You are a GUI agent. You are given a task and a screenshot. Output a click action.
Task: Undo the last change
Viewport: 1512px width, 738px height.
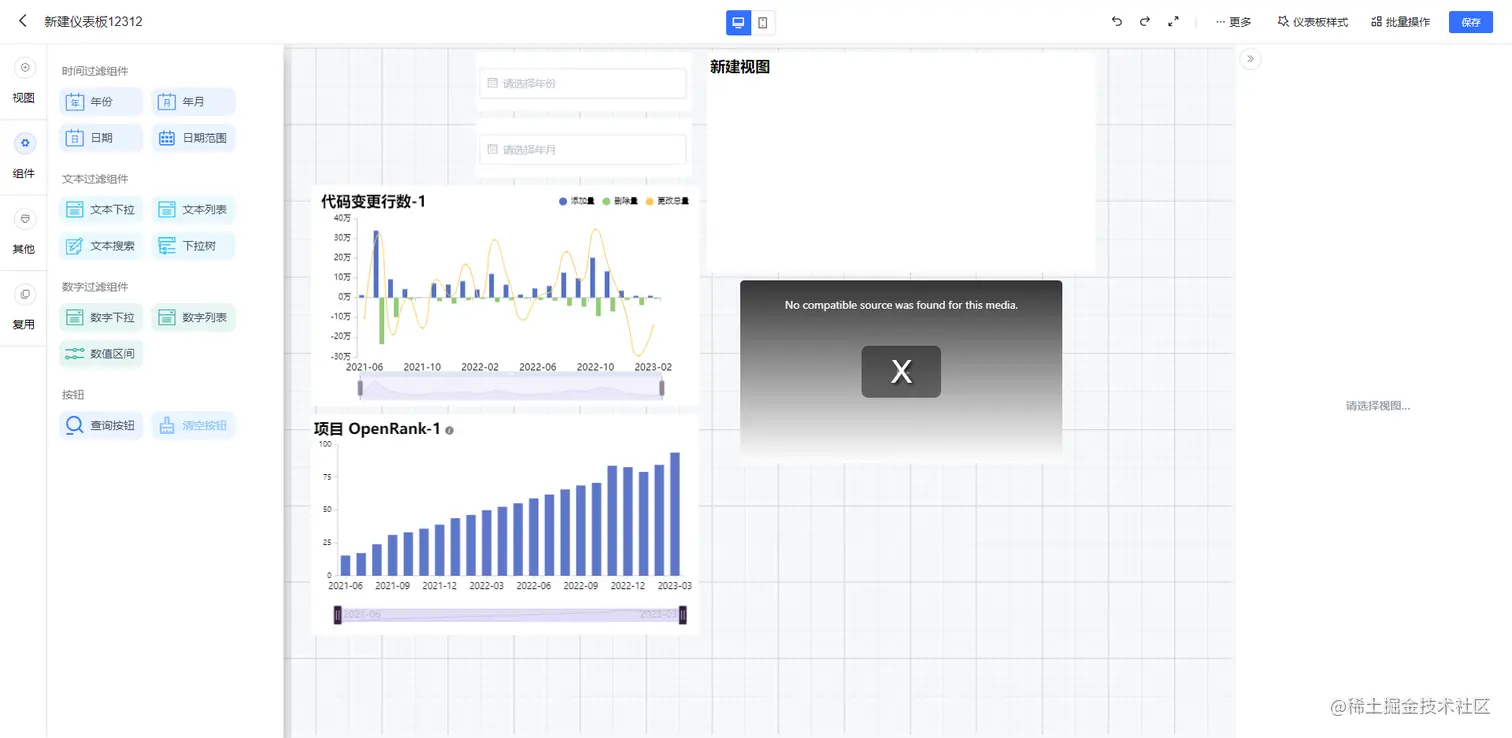(x=1117, y=21)
